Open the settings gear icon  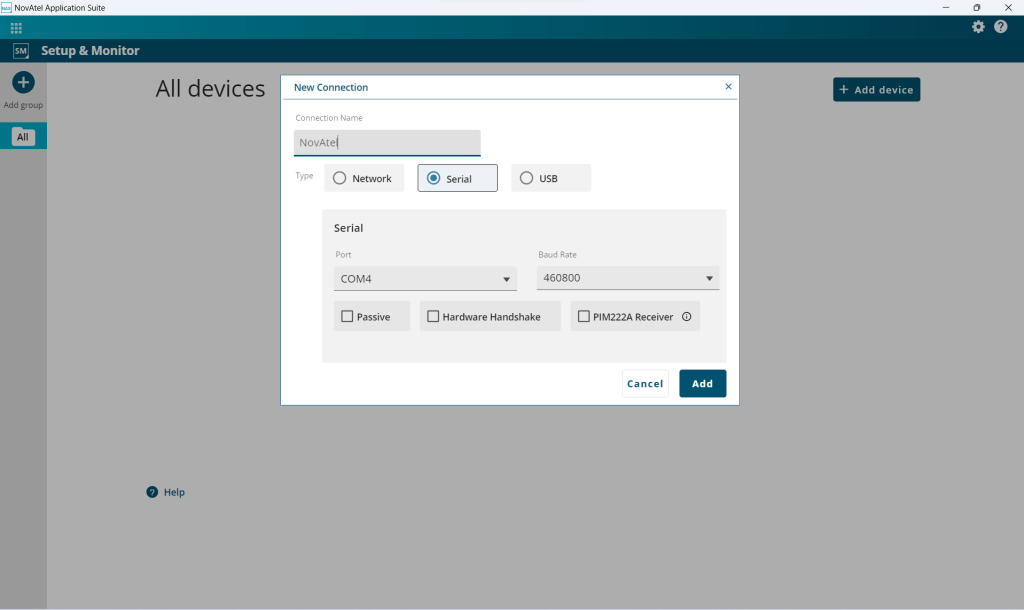978,27
